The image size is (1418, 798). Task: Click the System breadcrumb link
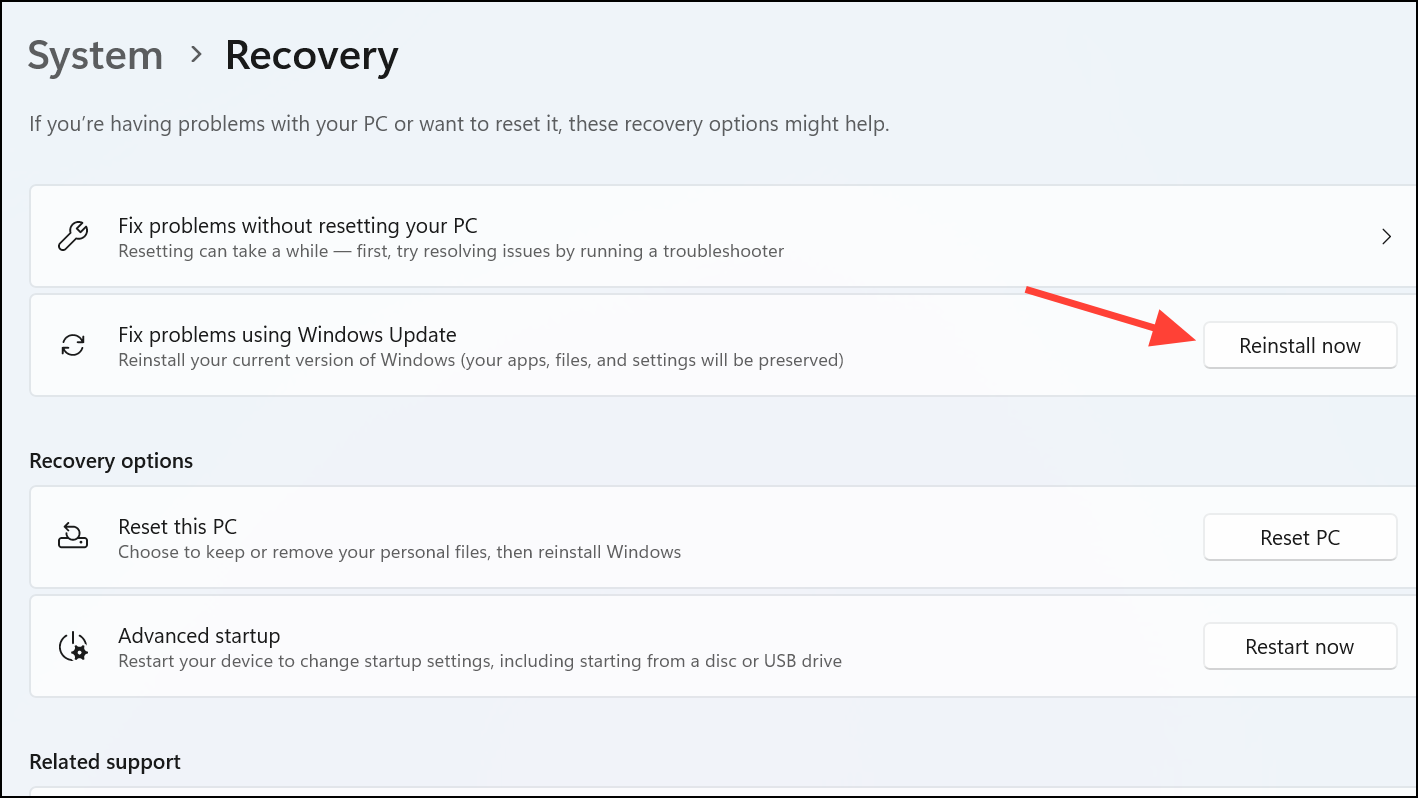point(95,56)
